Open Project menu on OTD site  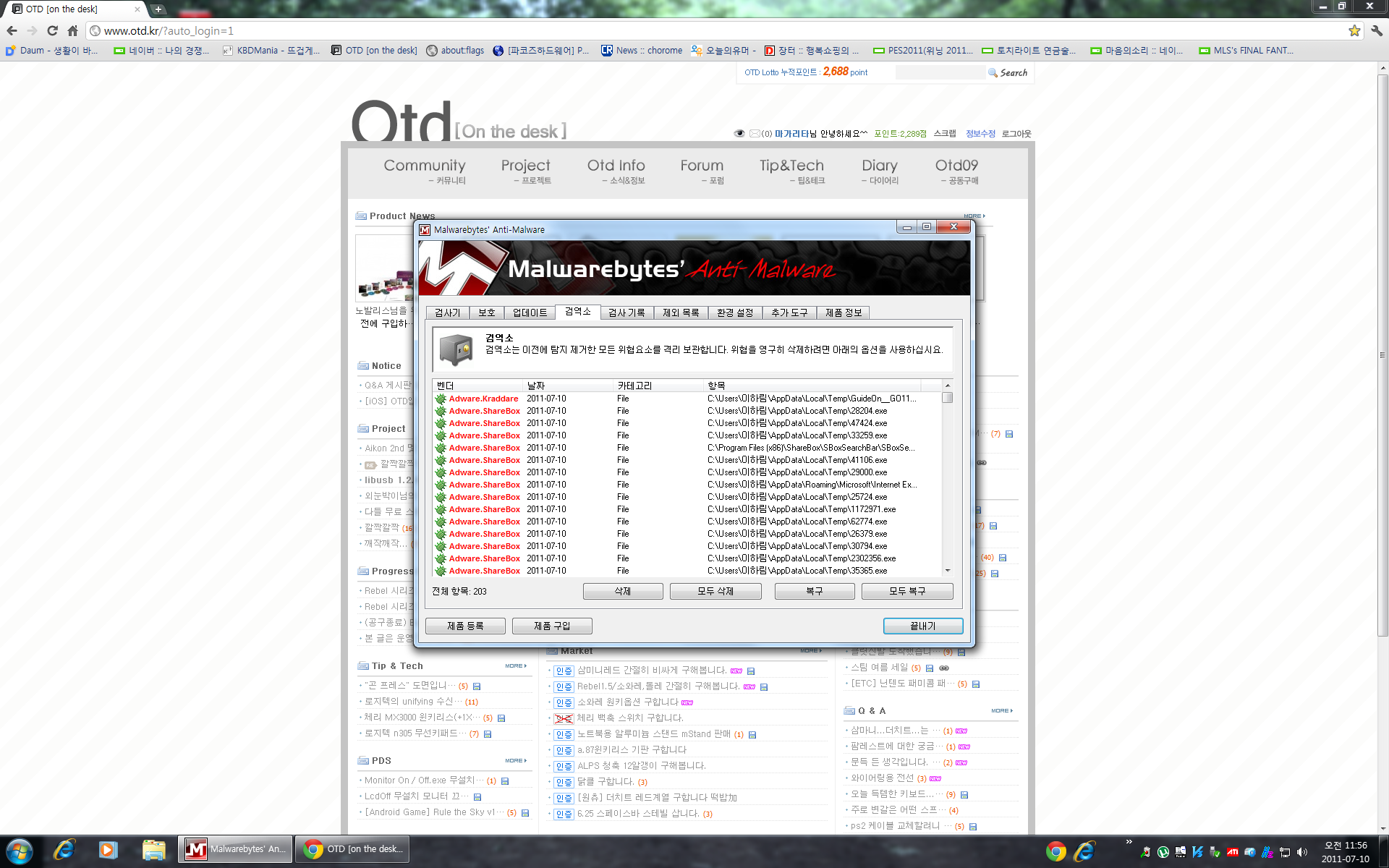click(525, 172)
